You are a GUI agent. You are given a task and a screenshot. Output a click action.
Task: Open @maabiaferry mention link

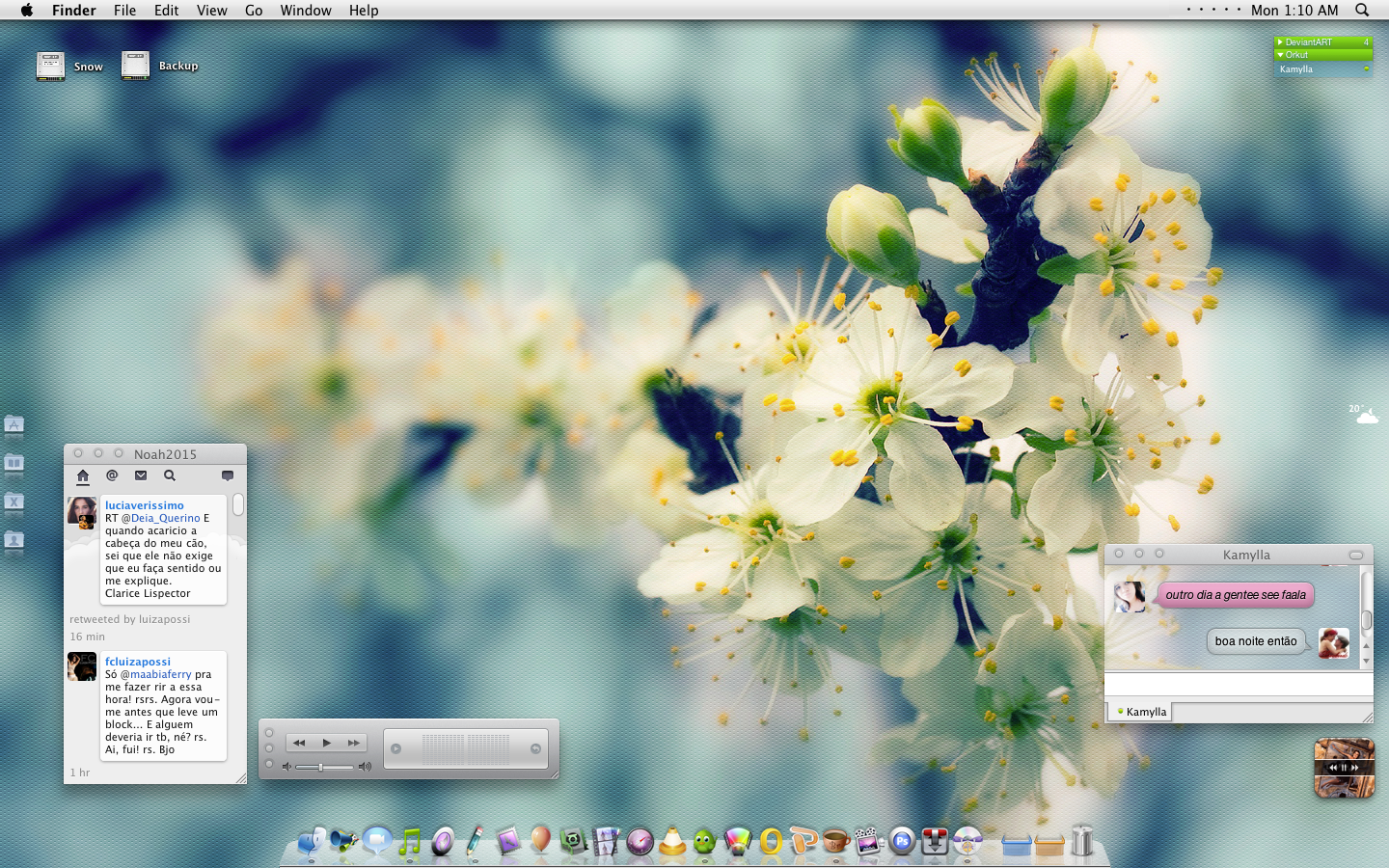(x=156, y=674)
